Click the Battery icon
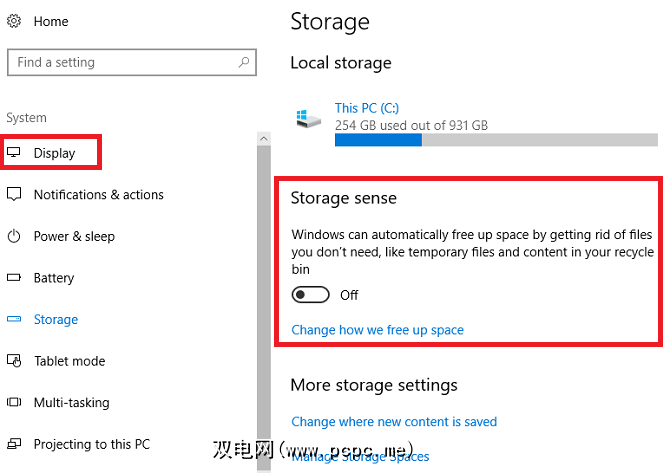This screenshot has width=670, height=473. [14, 278]
